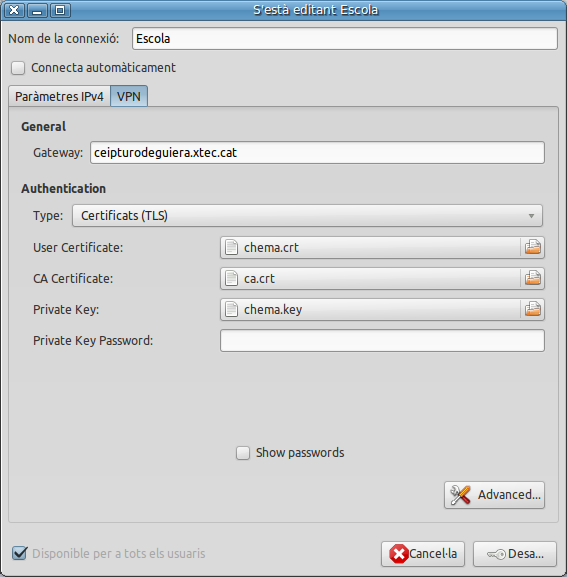Image resolution: width=567 pixels, height=577 pixels.
Task: Open file browser for CA Certificate
Action: (x=532, y=278)
